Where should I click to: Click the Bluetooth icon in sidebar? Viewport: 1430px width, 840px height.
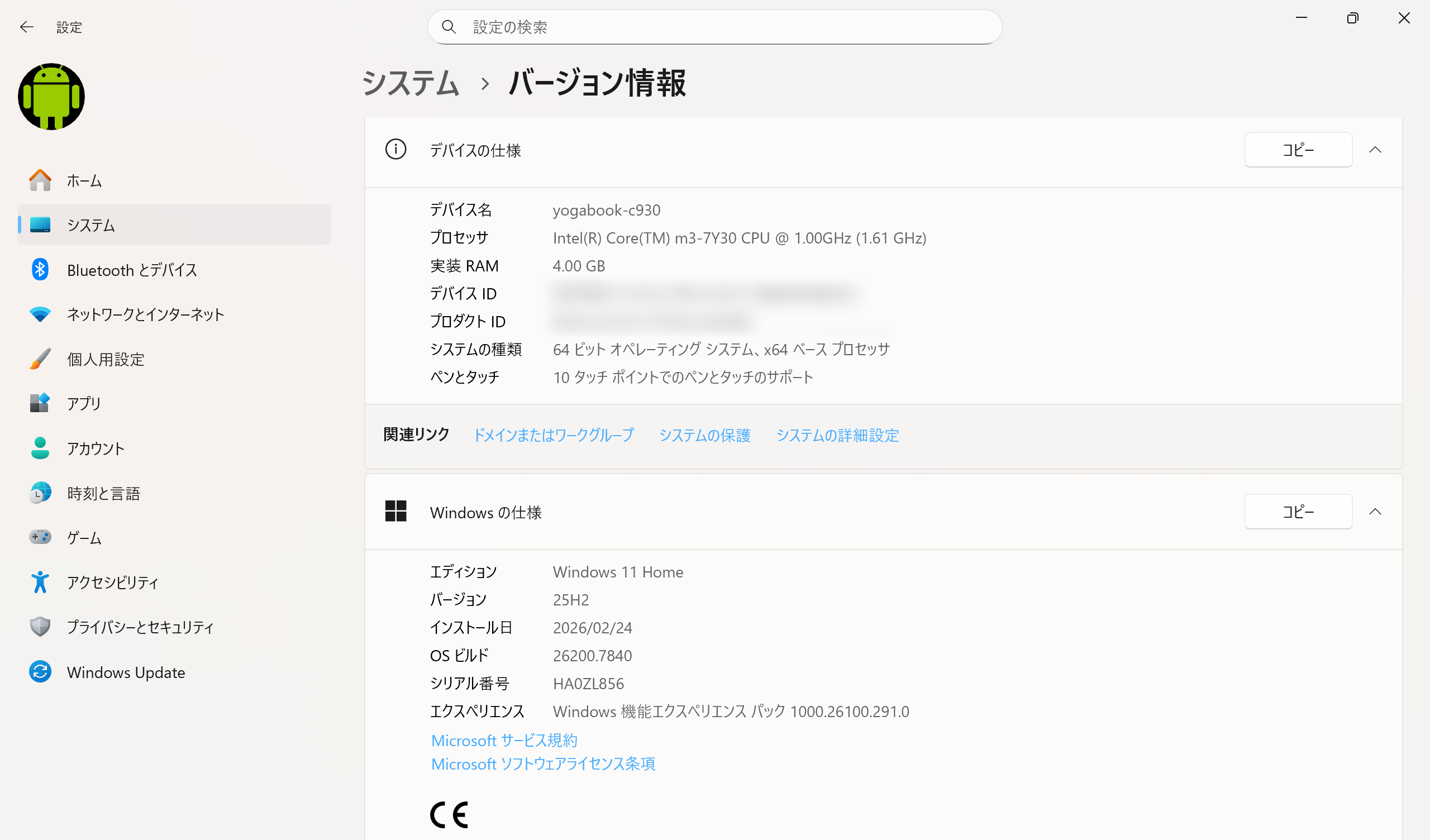(40, 270)
